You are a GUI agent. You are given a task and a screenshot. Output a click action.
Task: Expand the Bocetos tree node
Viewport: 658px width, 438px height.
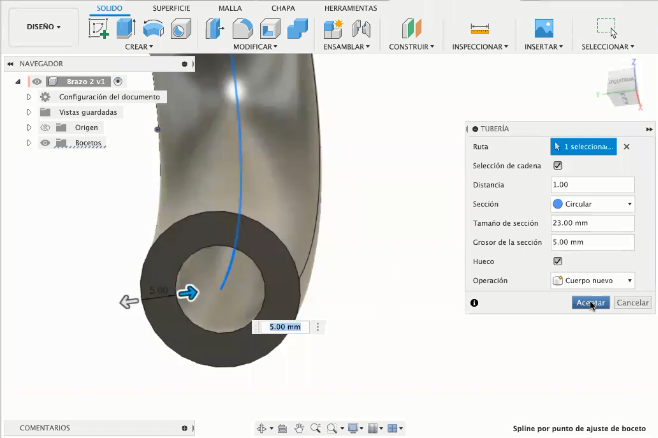[29, 143]
